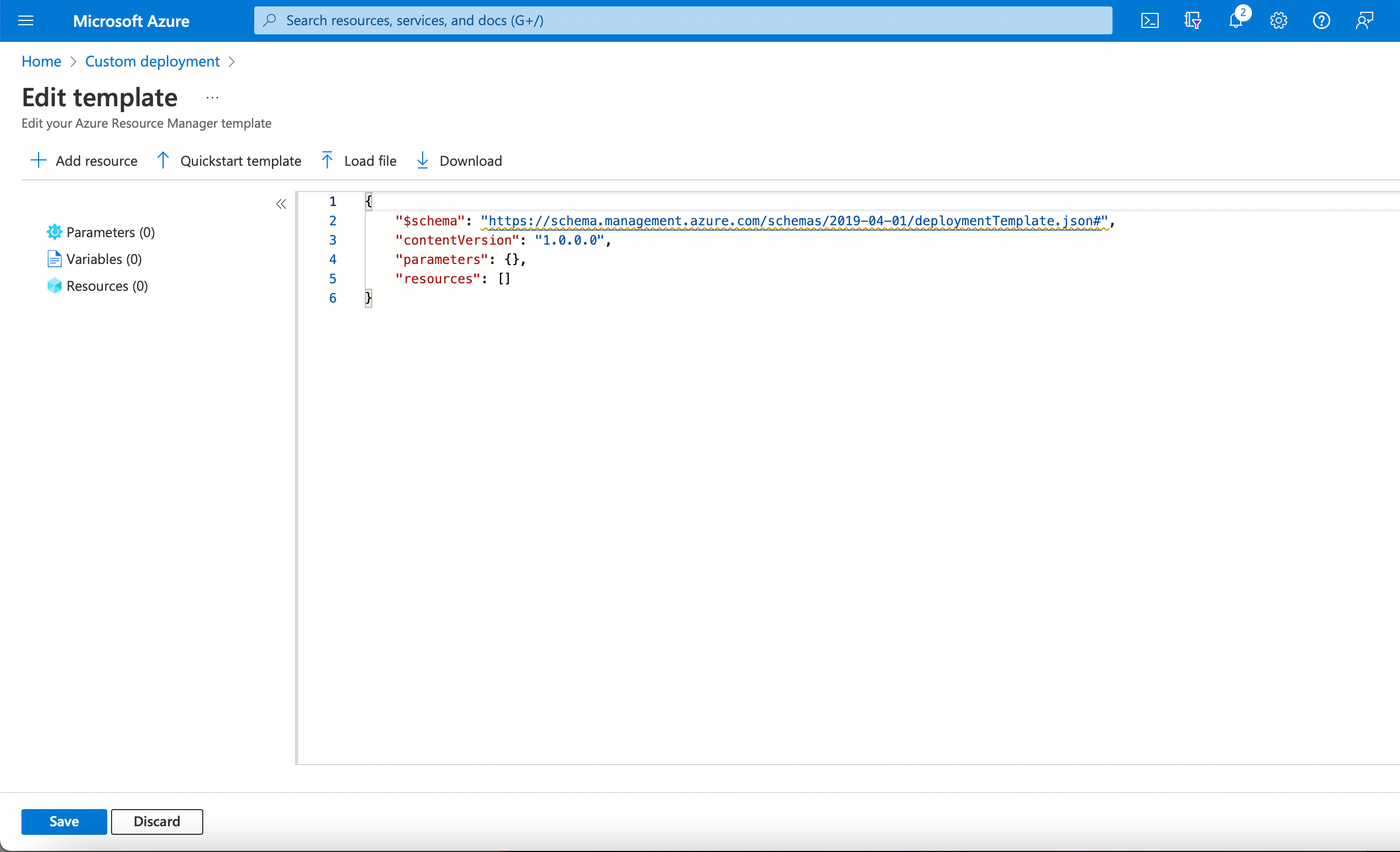Focus the search resources input field

point(682,21)
